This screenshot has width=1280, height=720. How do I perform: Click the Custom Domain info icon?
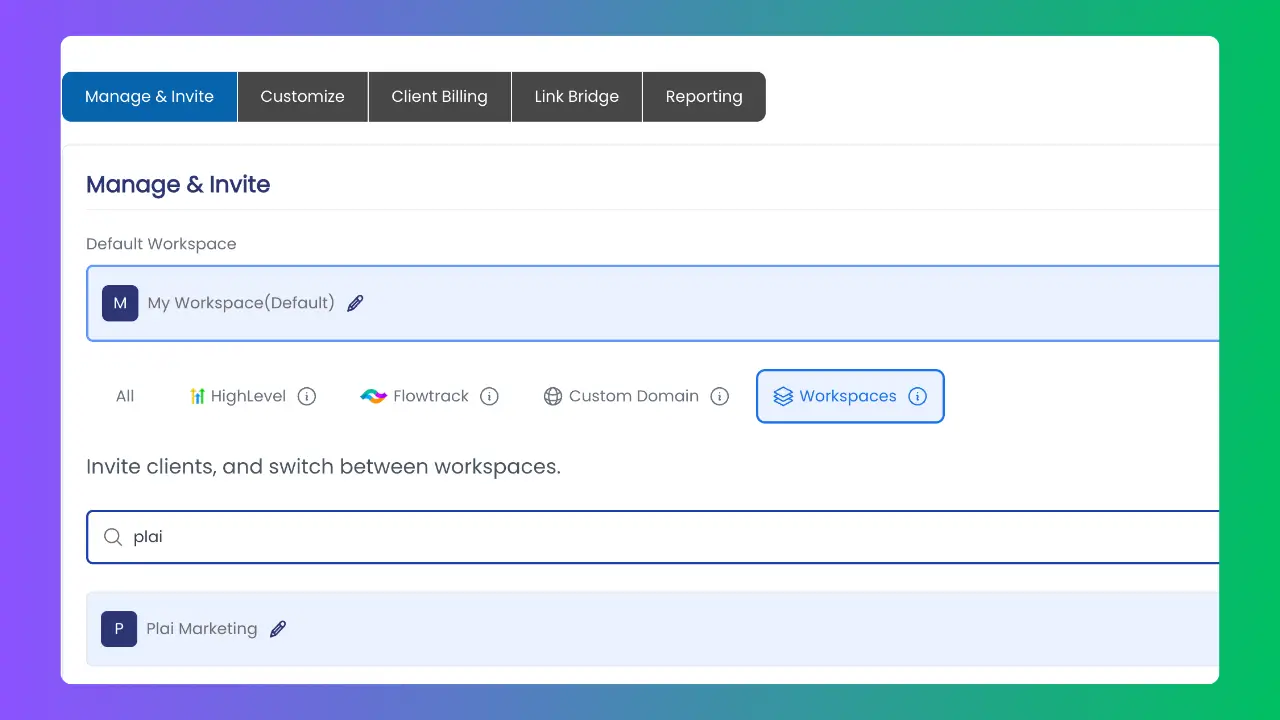coord(719,396)
